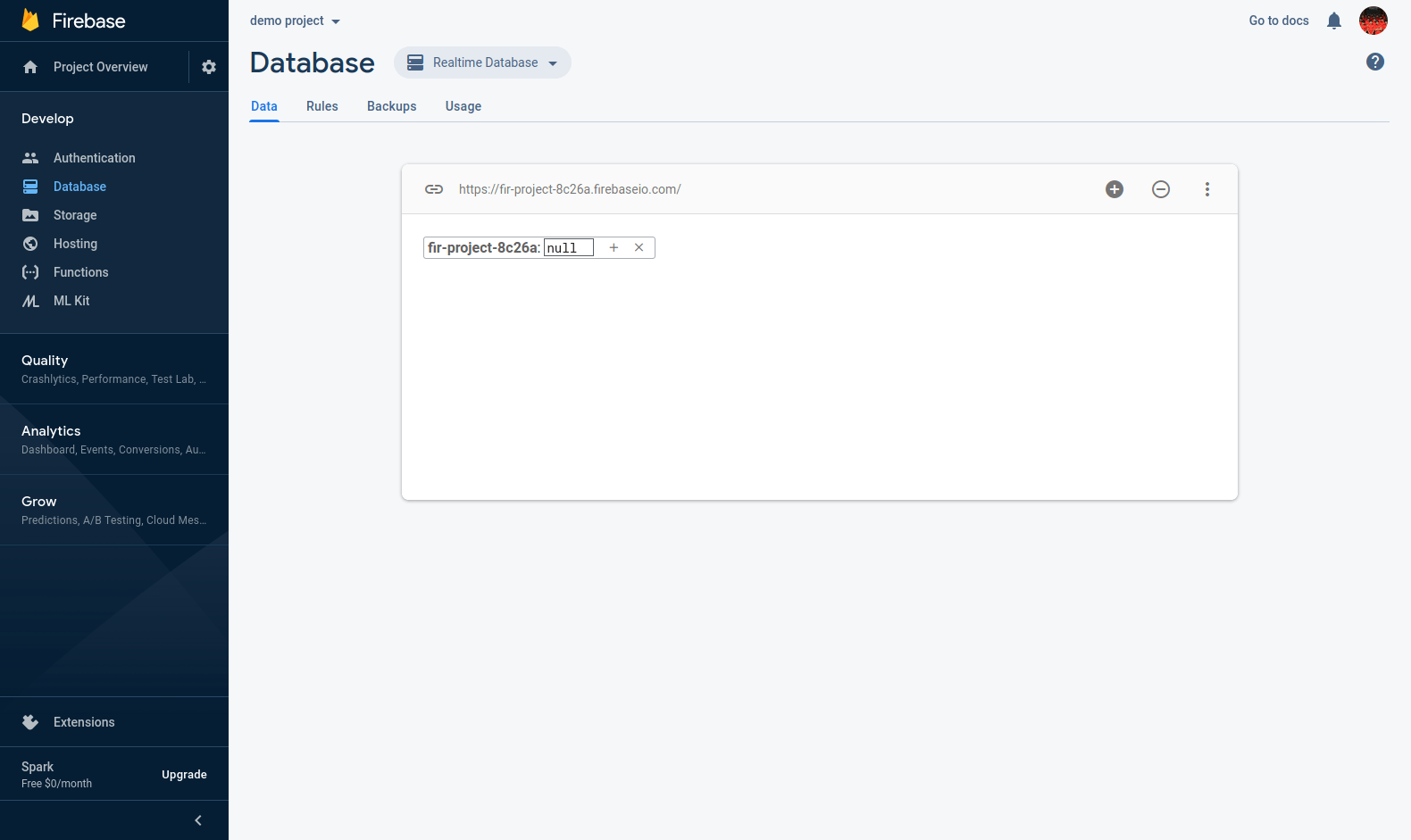Open the user account avatar
Viewport: 1411px width, 840px height.
tap(1373, 21)
